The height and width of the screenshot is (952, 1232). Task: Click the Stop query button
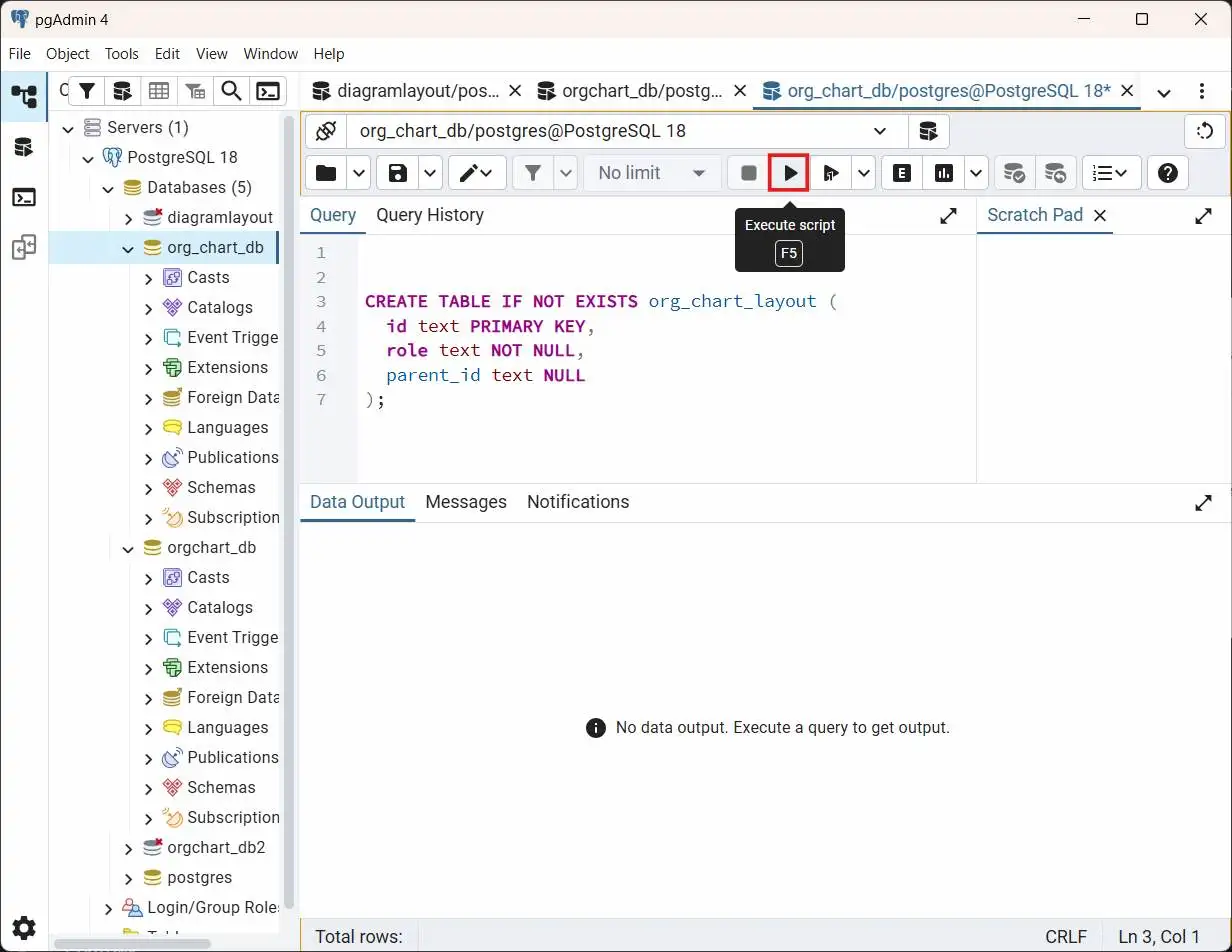[748, 173]
